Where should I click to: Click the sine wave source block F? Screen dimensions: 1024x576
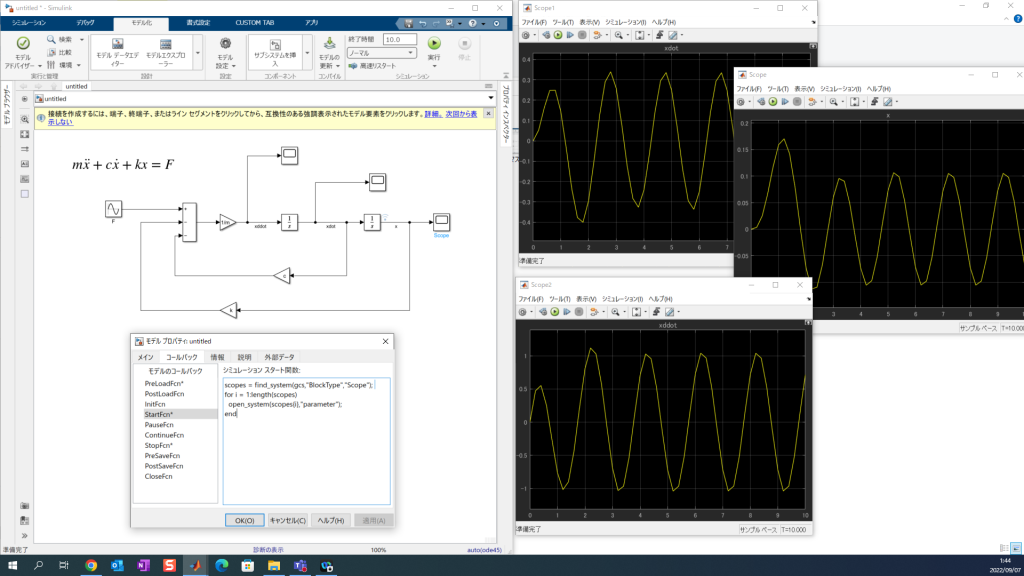click(x=114, y=208)
